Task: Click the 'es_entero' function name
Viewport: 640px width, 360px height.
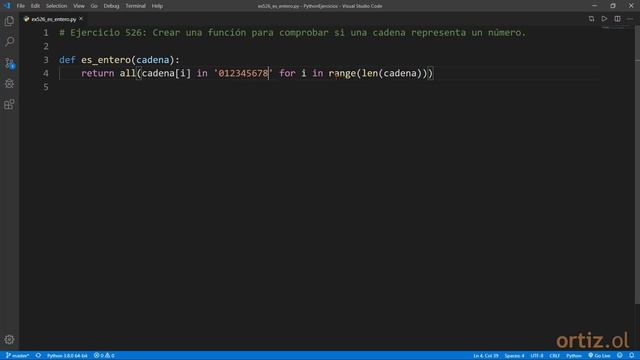Action: point(106,60)
